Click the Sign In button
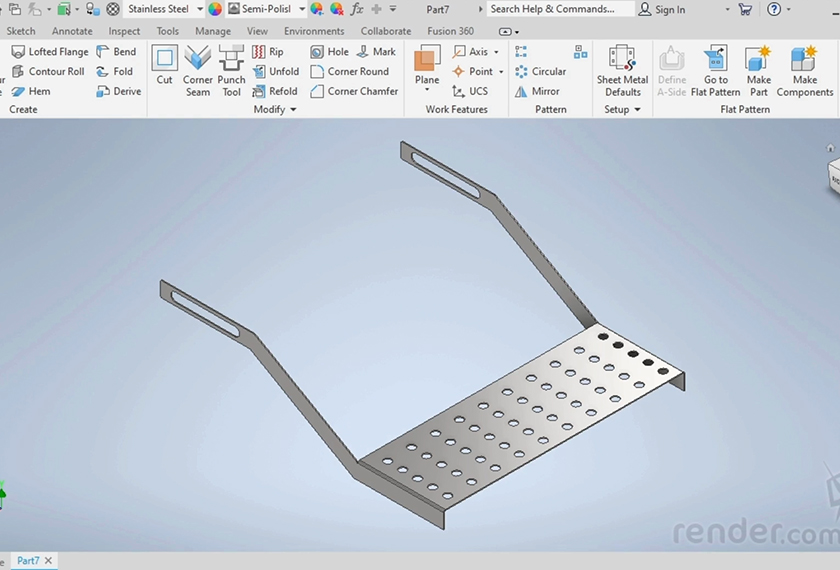The height and width of the screenshot is (570, 840). click(x=662, y=9)
